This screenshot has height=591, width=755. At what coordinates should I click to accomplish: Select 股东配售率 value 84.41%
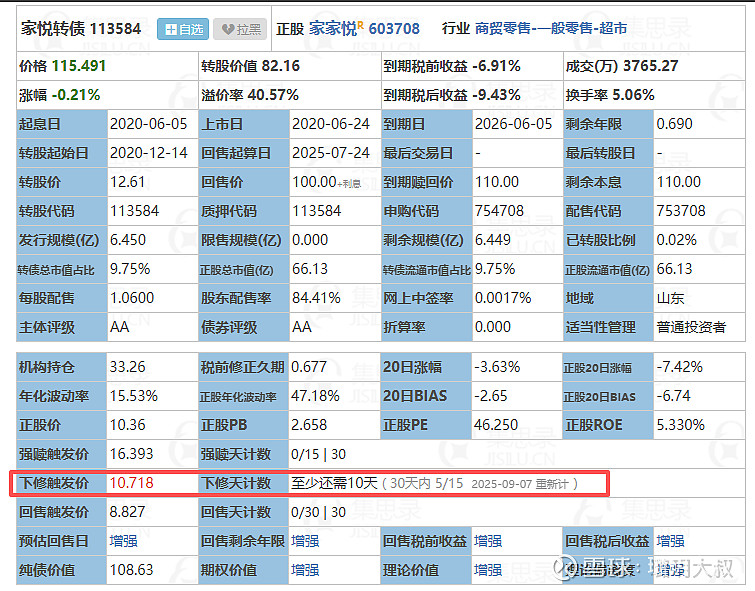pyautogui.click(x=316, y=298)
